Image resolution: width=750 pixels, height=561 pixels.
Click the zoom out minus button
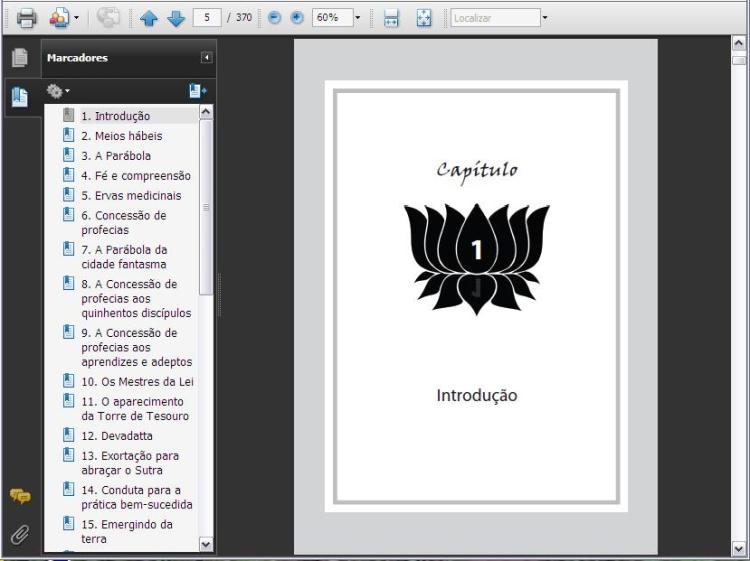(275, 18)
